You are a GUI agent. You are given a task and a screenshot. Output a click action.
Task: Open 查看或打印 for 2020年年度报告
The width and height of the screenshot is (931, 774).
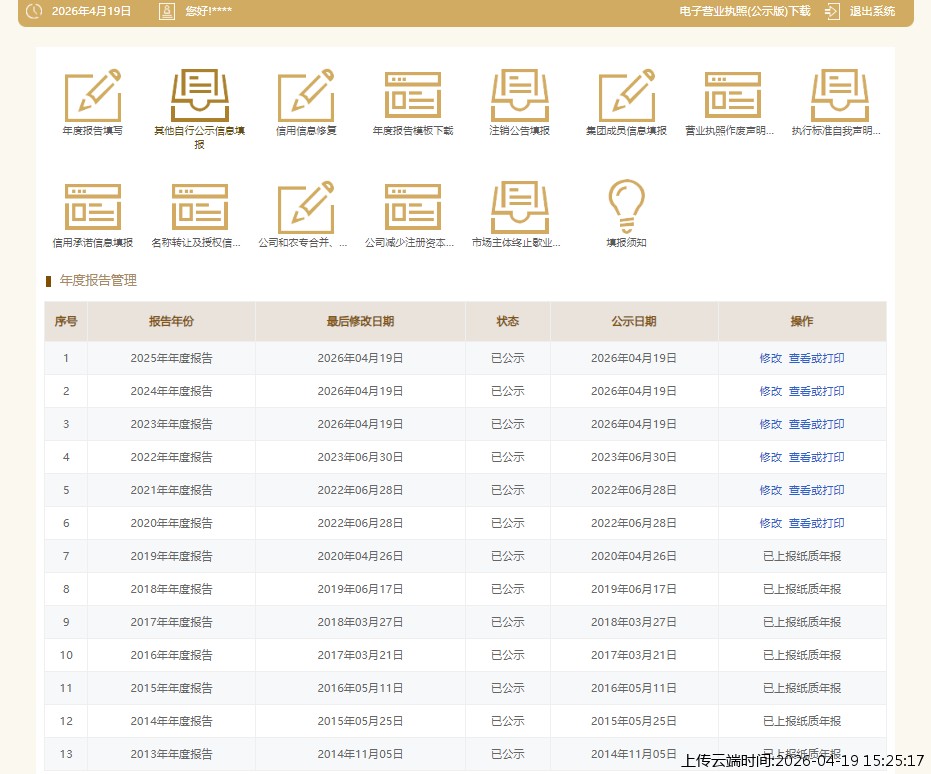click(x=816, y=523)
